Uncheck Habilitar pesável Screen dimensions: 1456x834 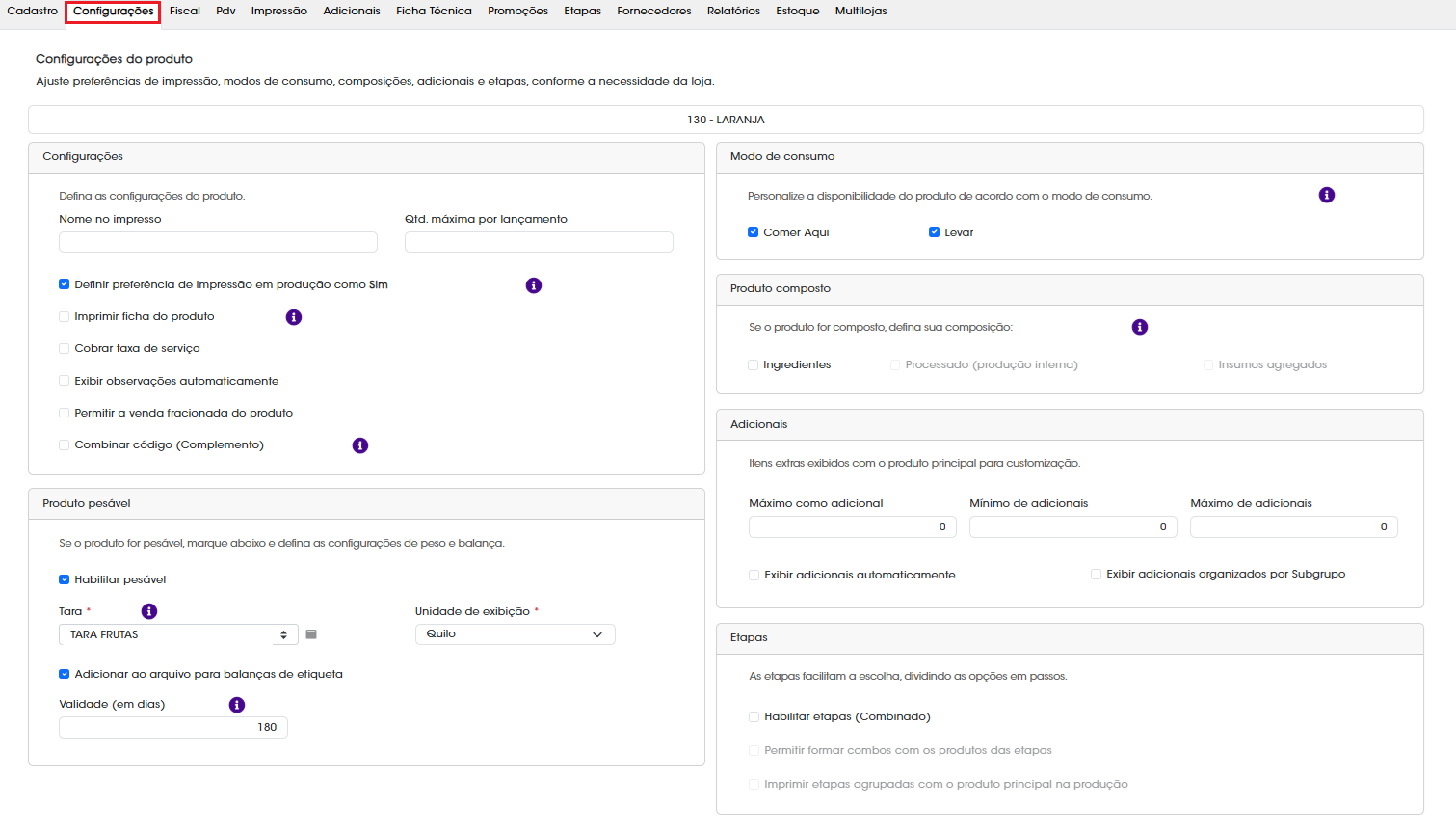65,579
